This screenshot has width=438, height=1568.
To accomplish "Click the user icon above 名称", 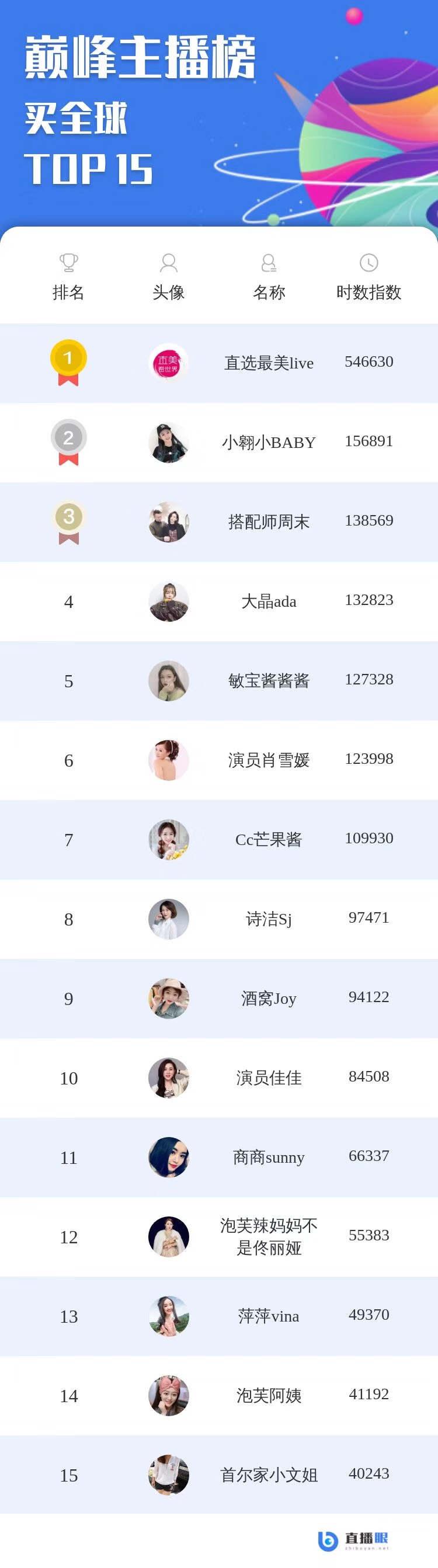I will pyautogui.click(x=269, y=263).
